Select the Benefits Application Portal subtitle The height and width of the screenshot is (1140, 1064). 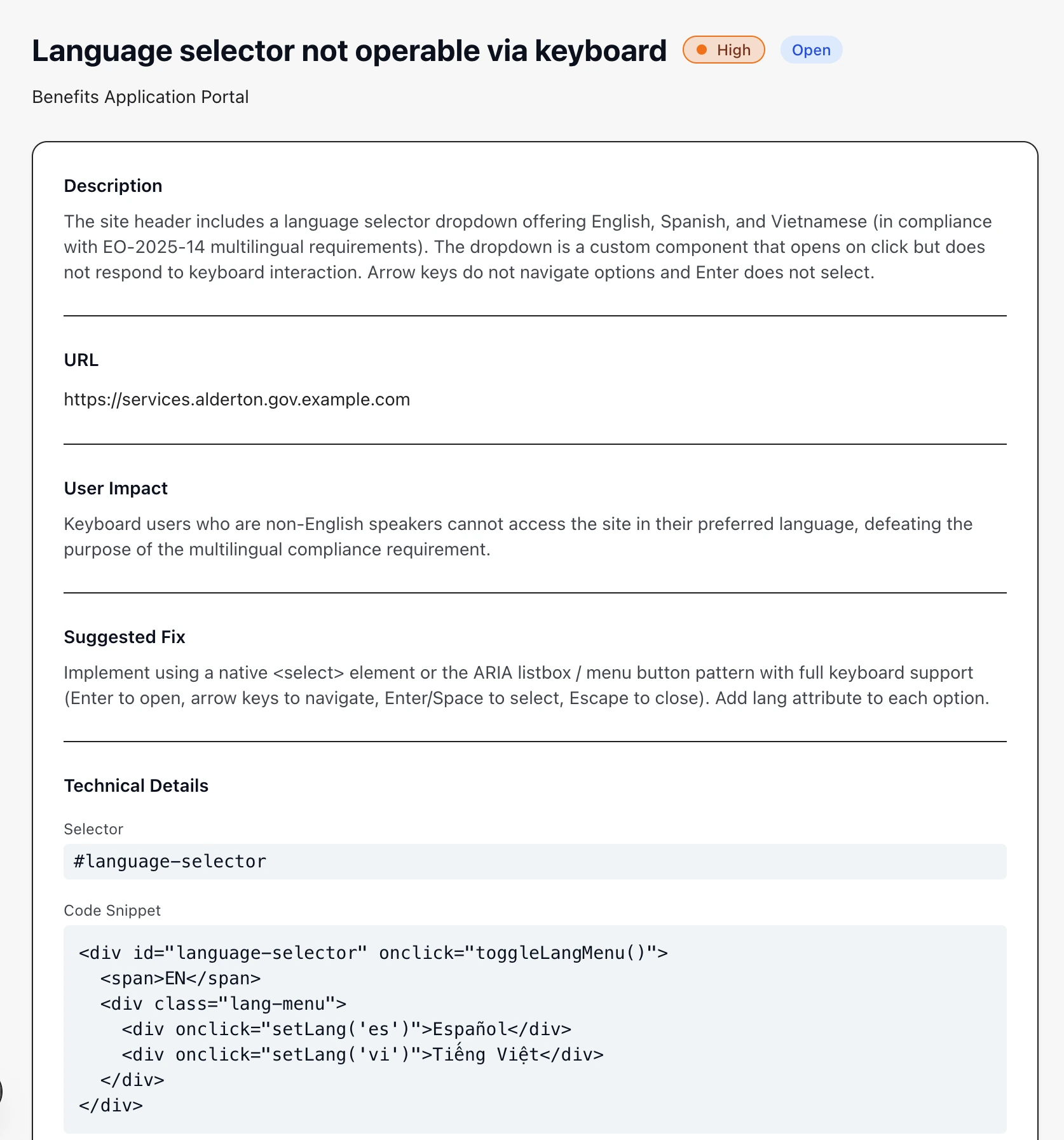[x=140, y=97]
